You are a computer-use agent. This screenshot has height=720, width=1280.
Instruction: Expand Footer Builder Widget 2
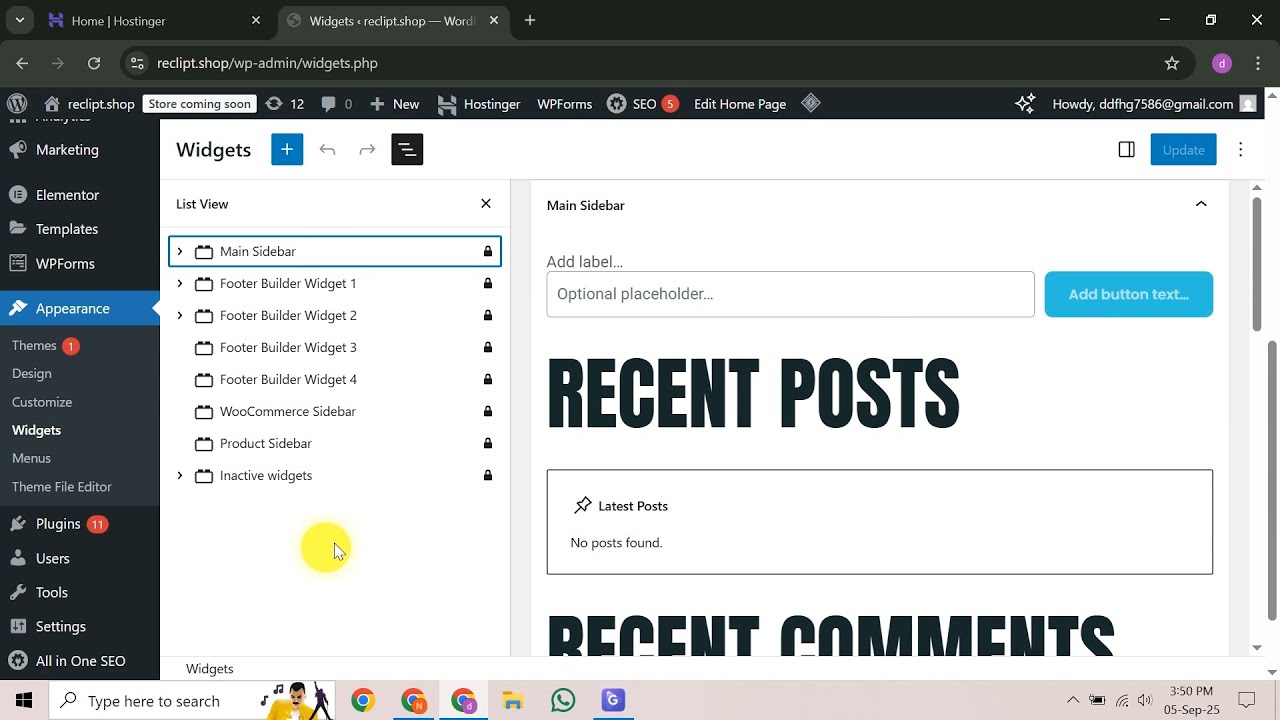click(x=180, y=315)
